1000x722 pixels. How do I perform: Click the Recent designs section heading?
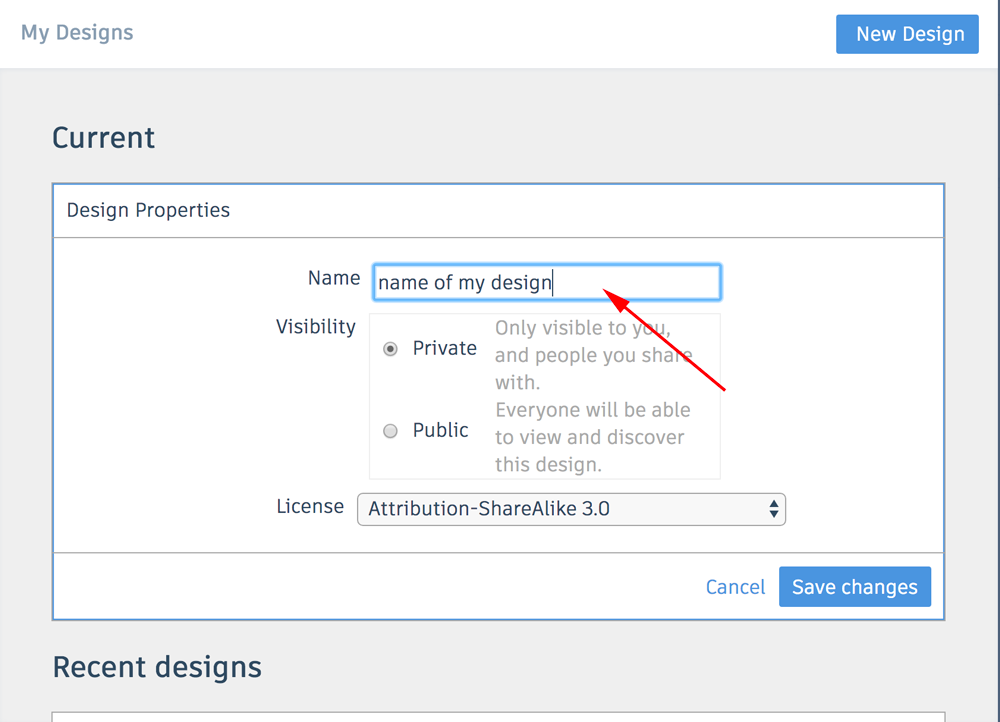tap(157, 667)
